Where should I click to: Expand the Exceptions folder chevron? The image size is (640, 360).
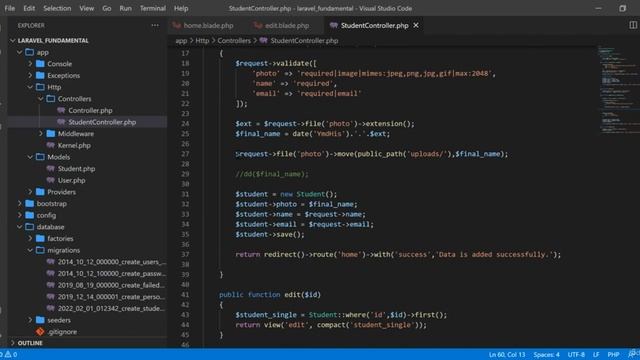click(30, 76)
